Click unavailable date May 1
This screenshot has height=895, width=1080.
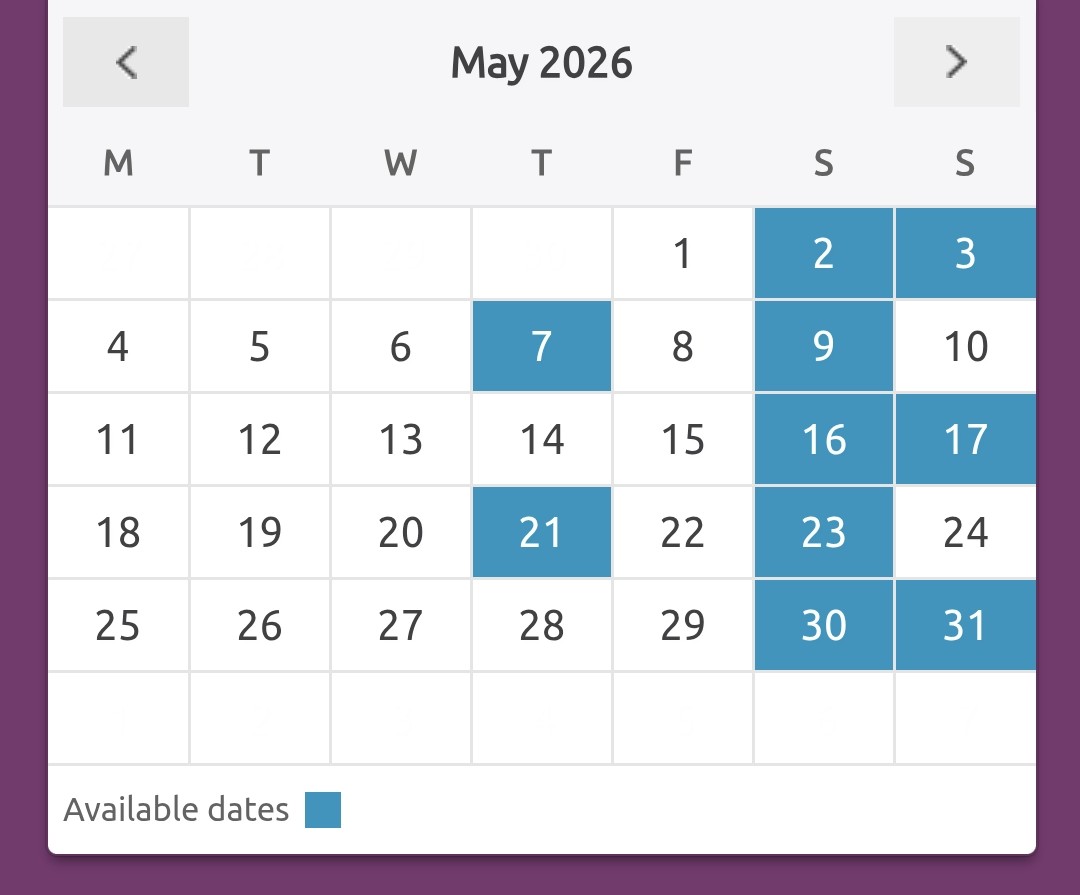(x=682, y=254)
